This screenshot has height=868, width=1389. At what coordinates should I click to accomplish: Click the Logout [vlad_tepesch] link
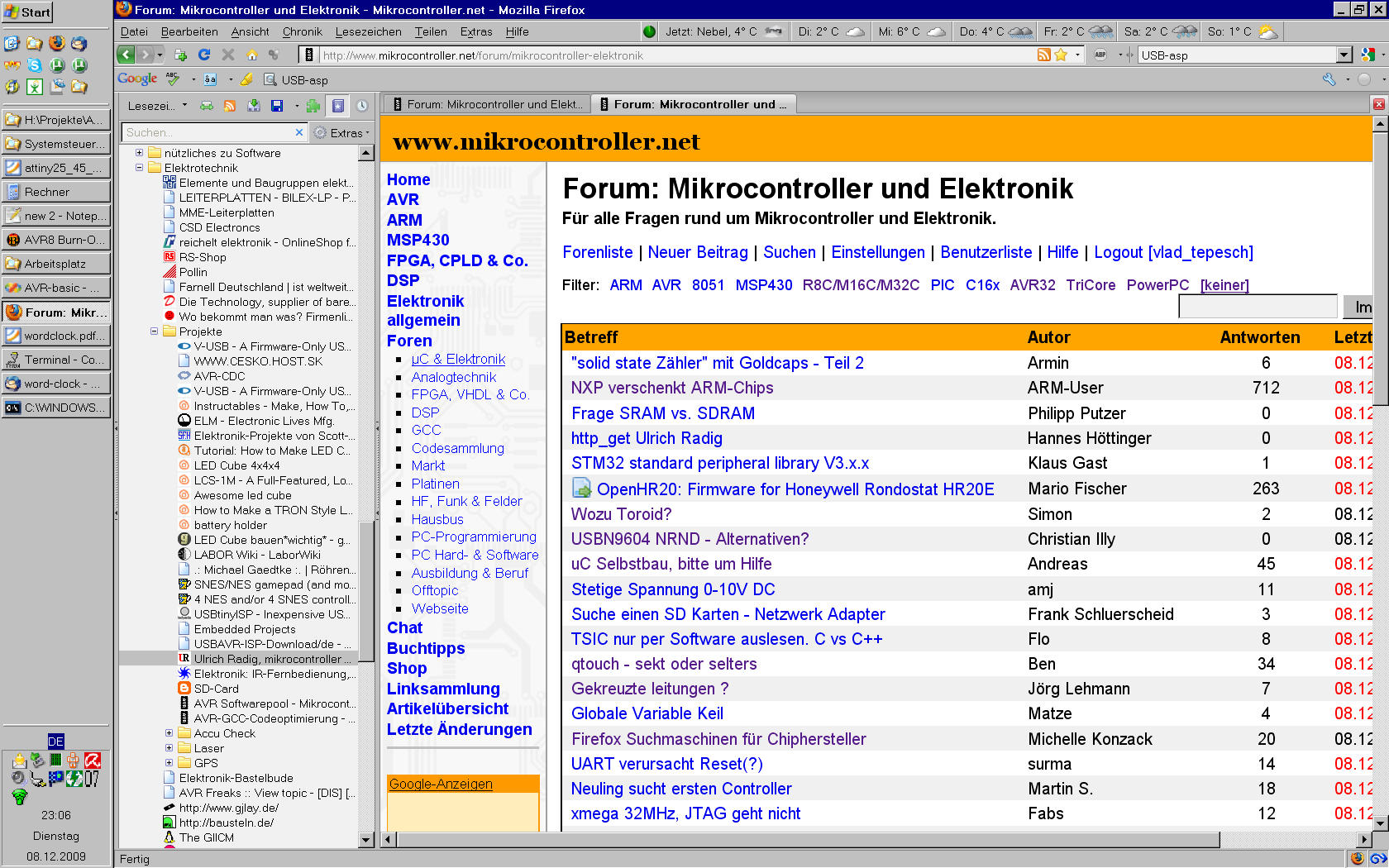[1173, 252]
